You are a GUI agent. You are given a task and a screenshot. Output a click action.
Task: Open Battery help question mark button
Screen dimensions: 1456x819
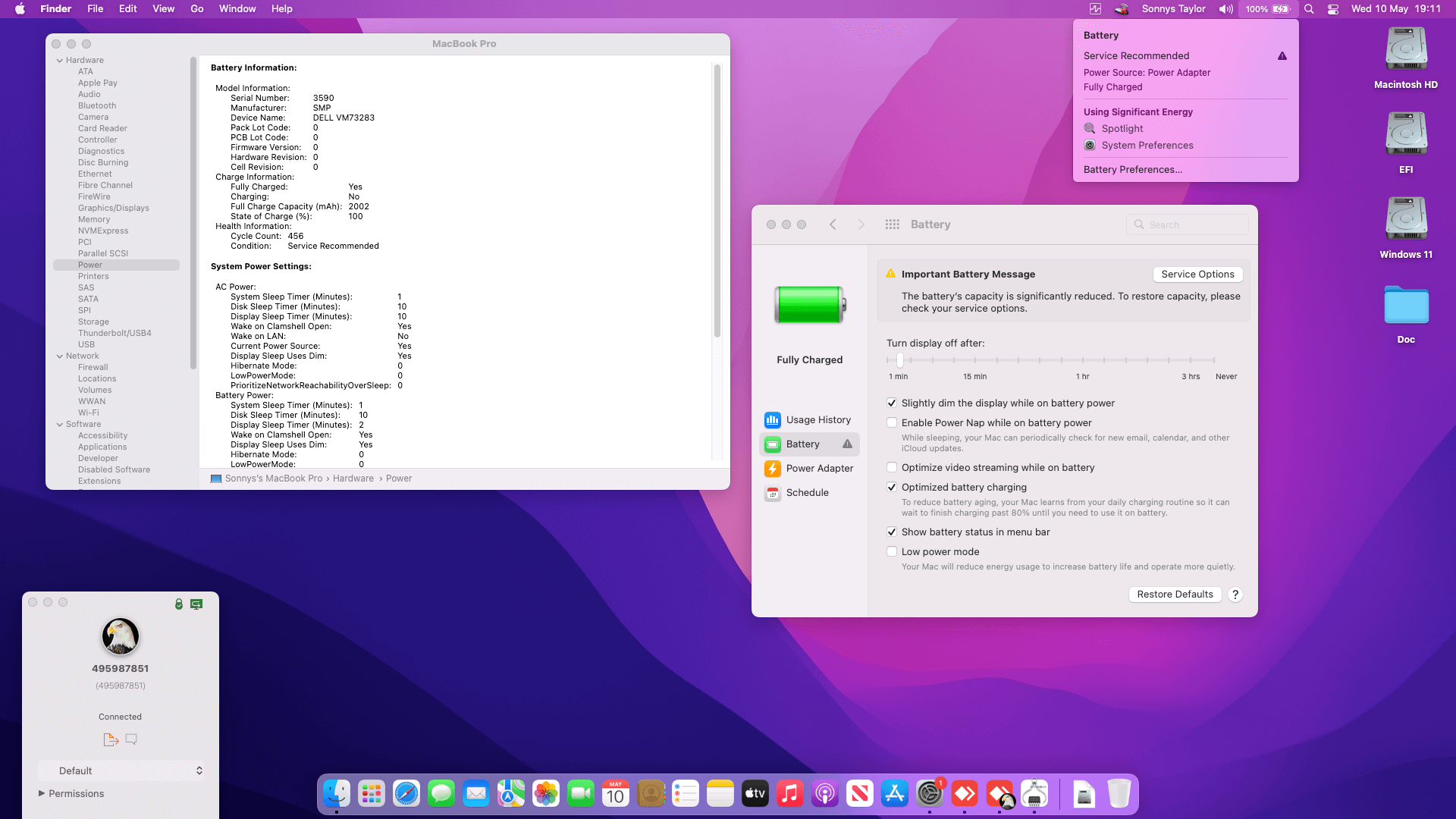pyautogui.click(x=1235, y=595)
